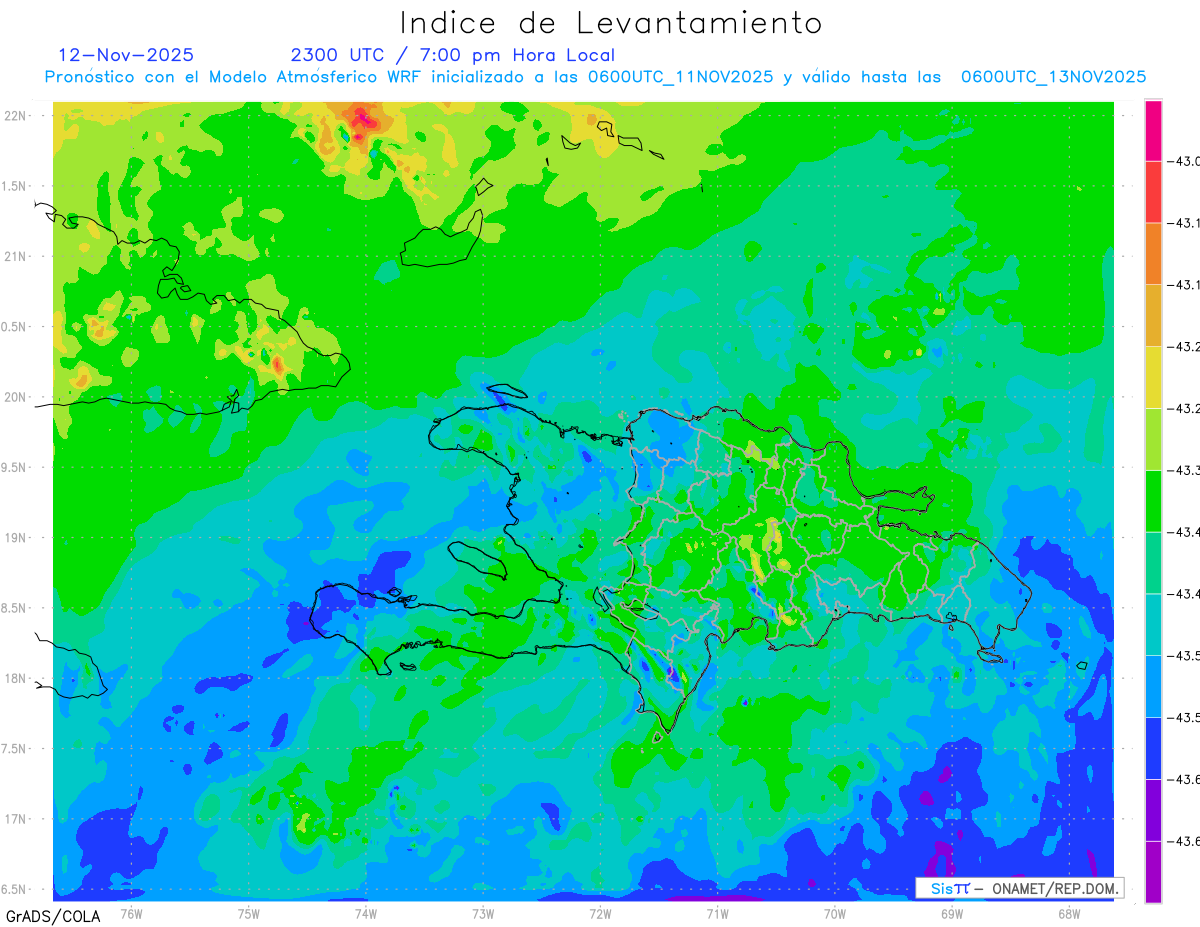
Task: Pick the light blue legend swatch
Action: (1153, 686)
